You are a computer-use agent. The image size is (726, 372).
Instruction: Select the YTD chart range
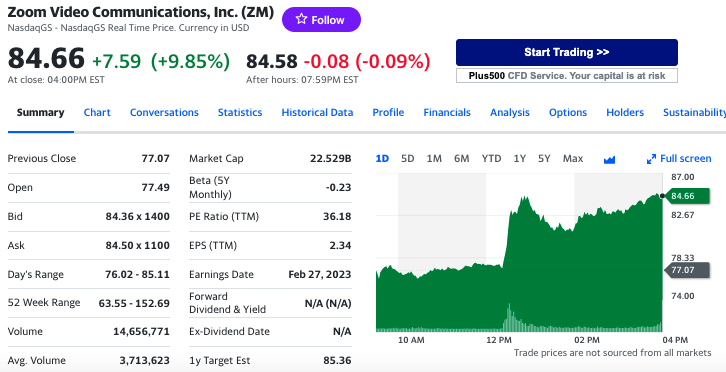(x=491, y=158)
